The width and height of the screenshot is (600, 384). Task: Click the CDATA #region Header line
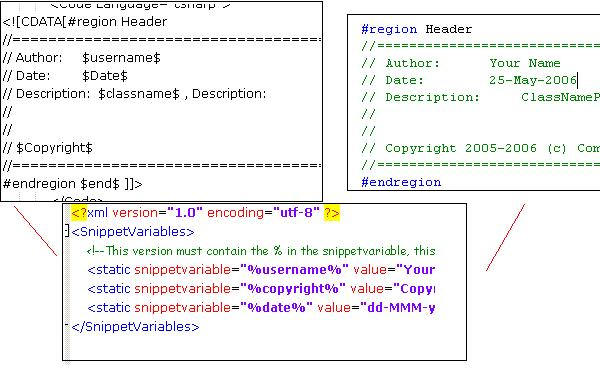(85, 22)
